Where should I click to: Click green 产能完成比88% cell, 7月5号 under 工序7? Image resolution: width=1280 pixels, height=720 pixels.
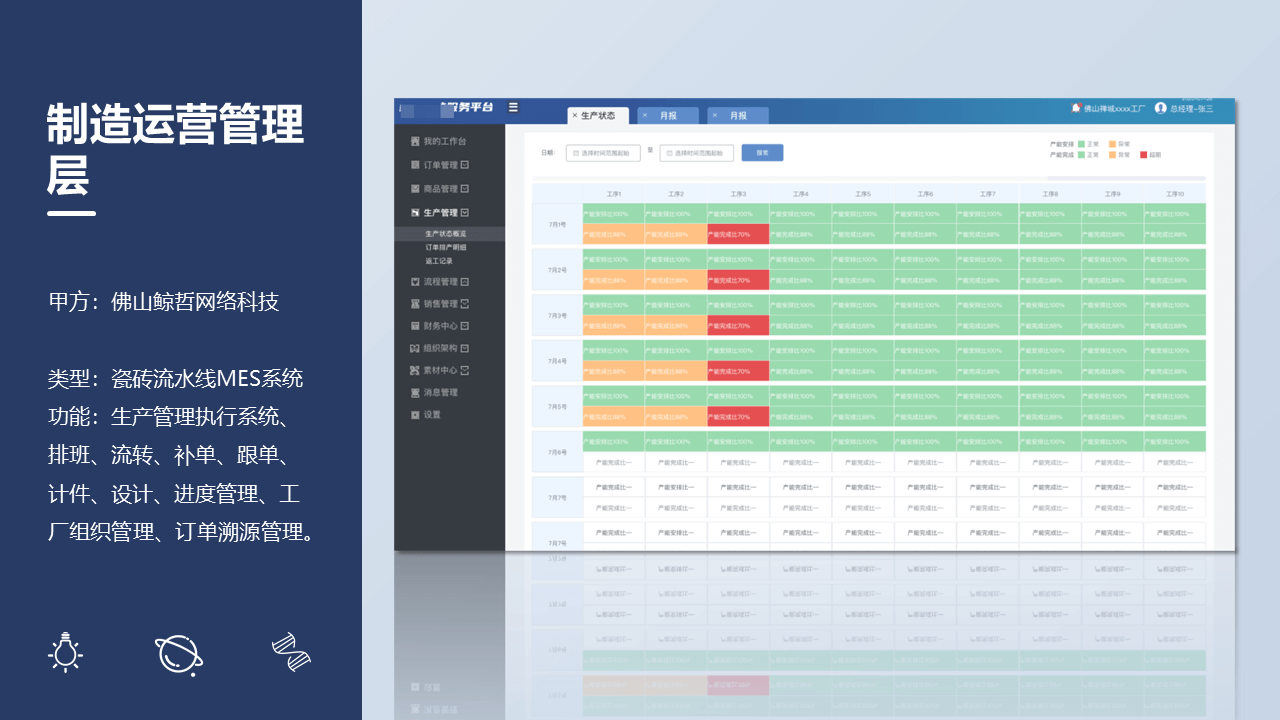pos(987,416)
